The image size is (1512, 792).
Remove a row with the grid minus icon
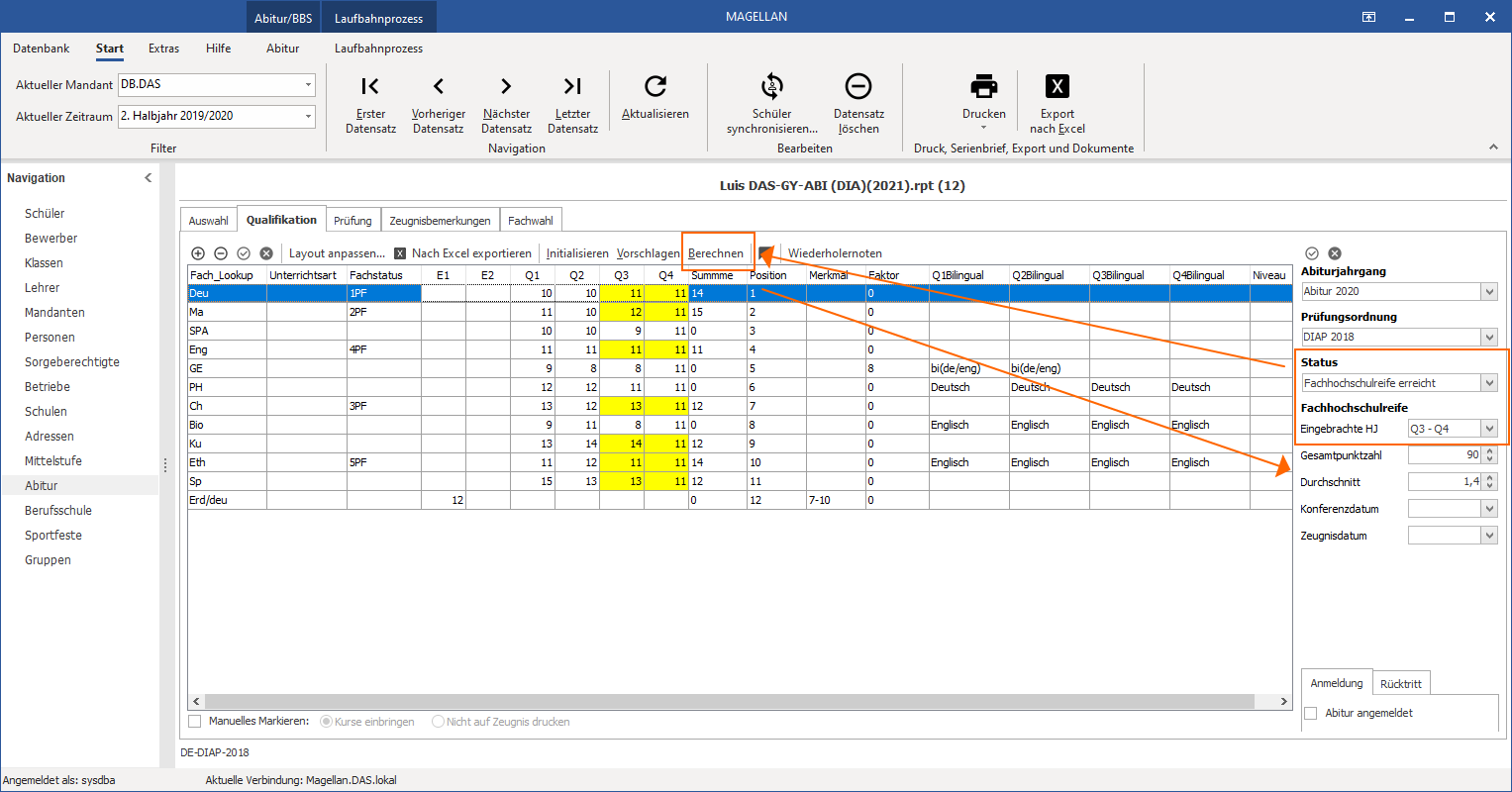click(x=221, y=253)
